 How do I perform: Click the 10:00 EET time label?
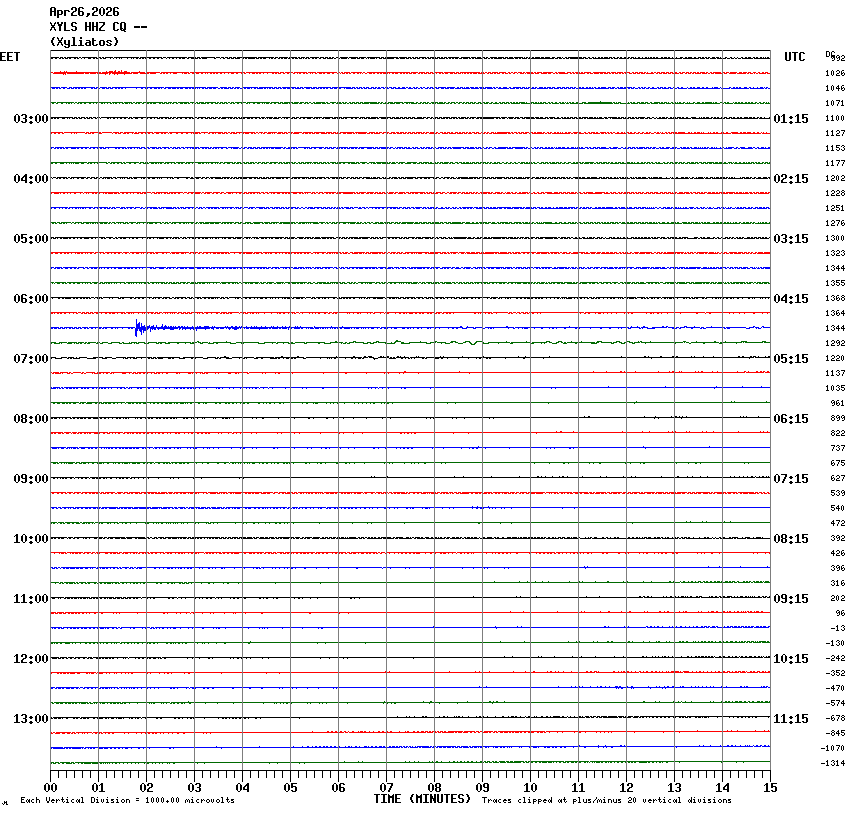[30, 539]
